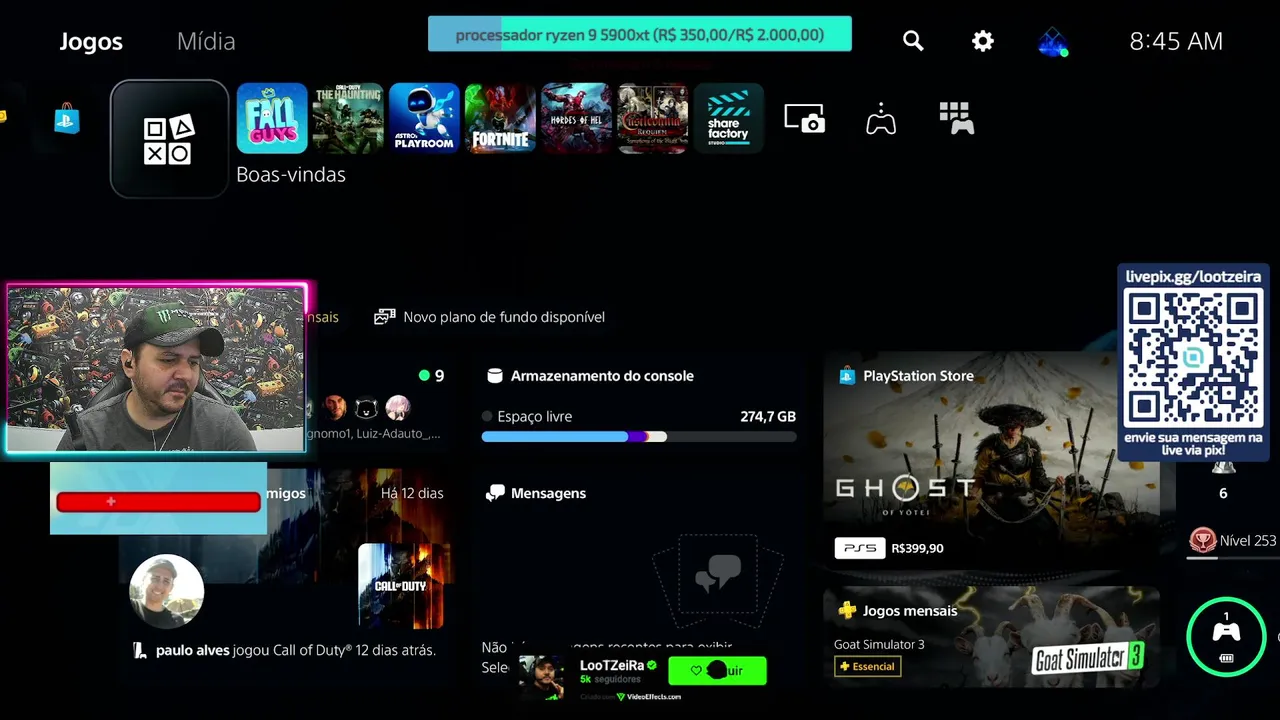
Task: Open the Game Library grid icon
Action: click(x=957, y=118)
